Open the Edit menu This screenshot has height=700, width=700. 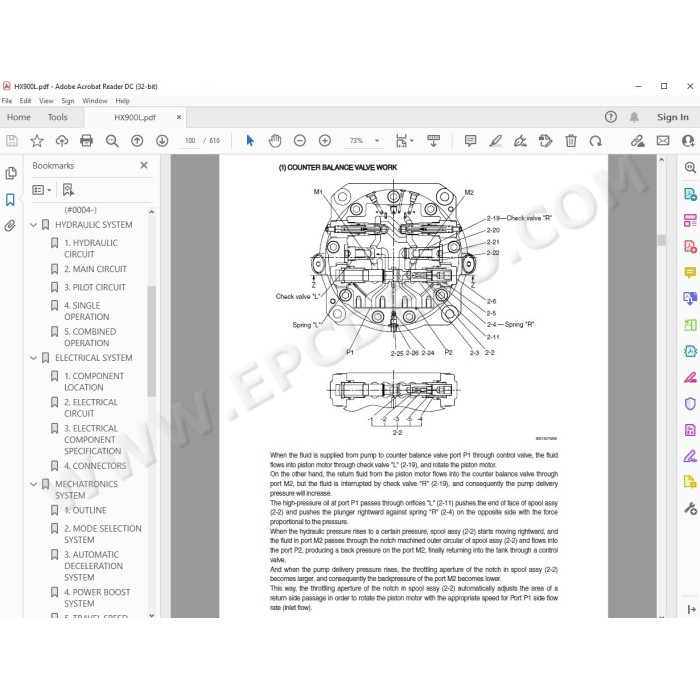[x=25, y=101]
